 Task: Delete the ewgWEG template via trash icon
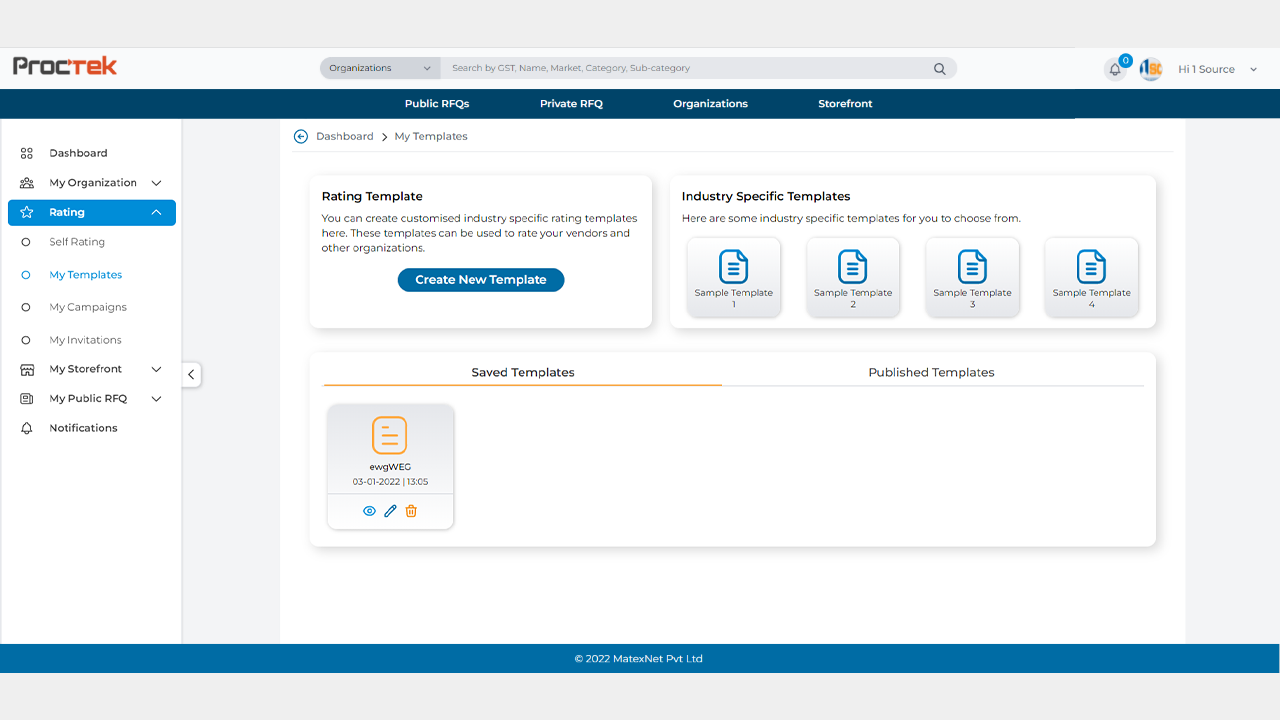tap(411, 511)
